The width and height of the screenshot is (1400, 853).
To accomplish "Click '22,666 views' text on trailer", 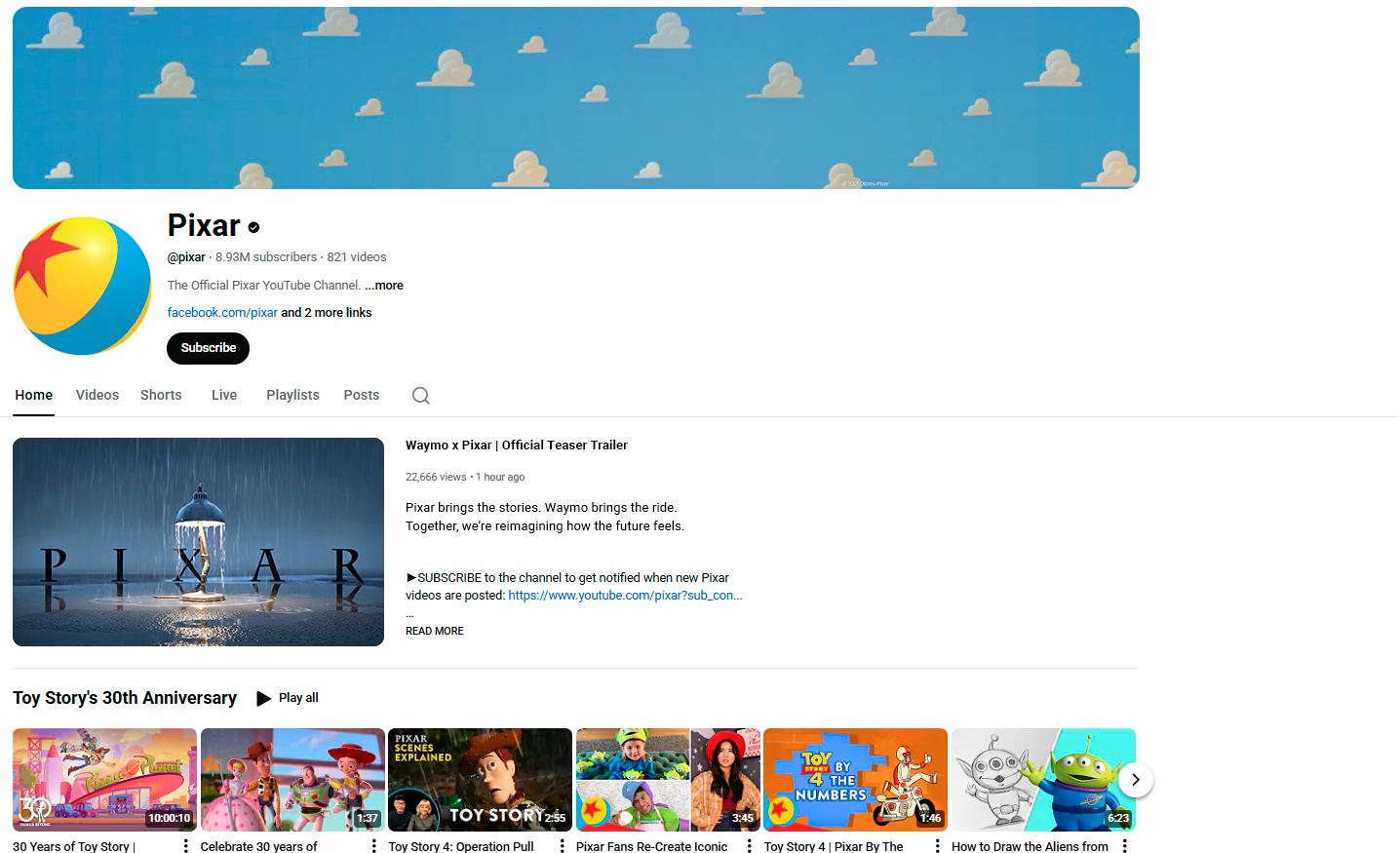I will [x=436, y=478].
